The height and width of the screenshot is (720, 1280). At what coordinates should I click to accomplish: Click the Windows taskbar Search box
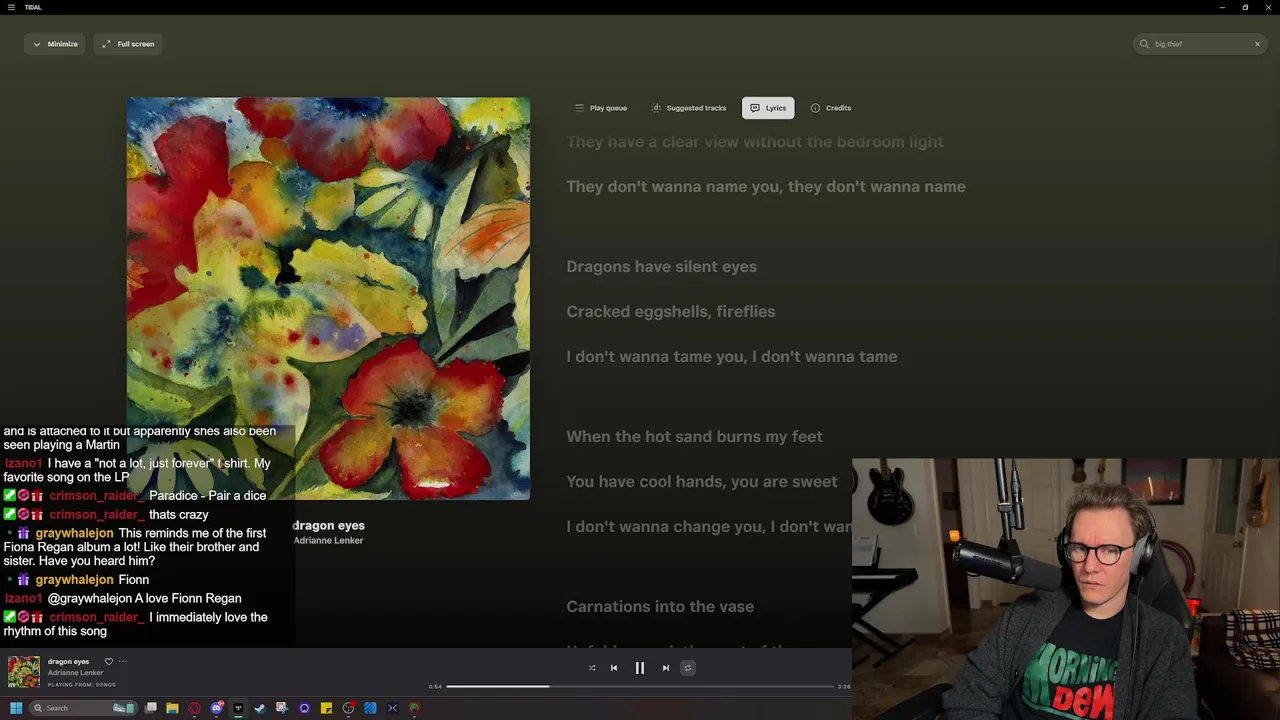point(82,708)
